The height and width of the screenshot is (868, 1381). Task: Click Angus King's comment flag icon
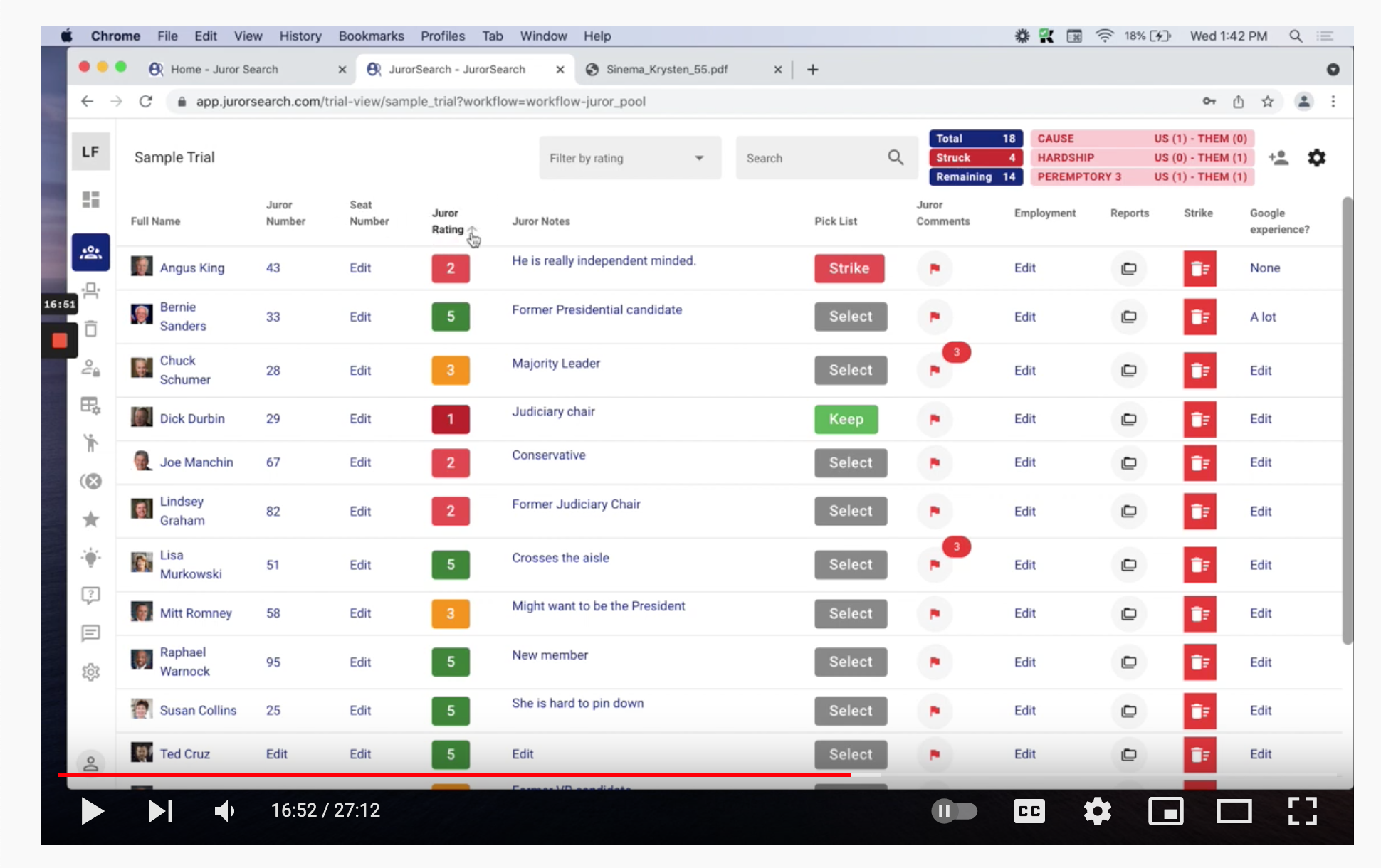935,268
